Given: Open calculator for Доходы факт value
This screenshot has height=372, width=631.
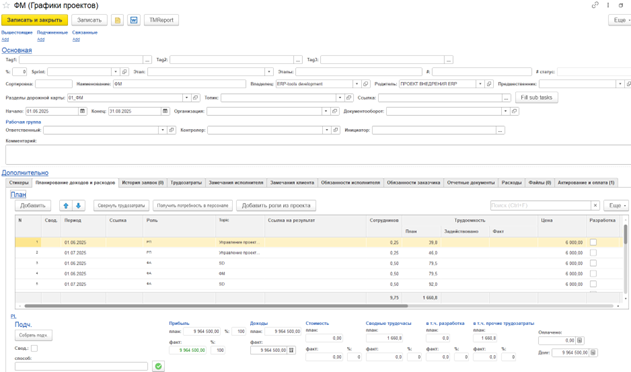Looking at the screenshot, I should click(x=291, y=350).
